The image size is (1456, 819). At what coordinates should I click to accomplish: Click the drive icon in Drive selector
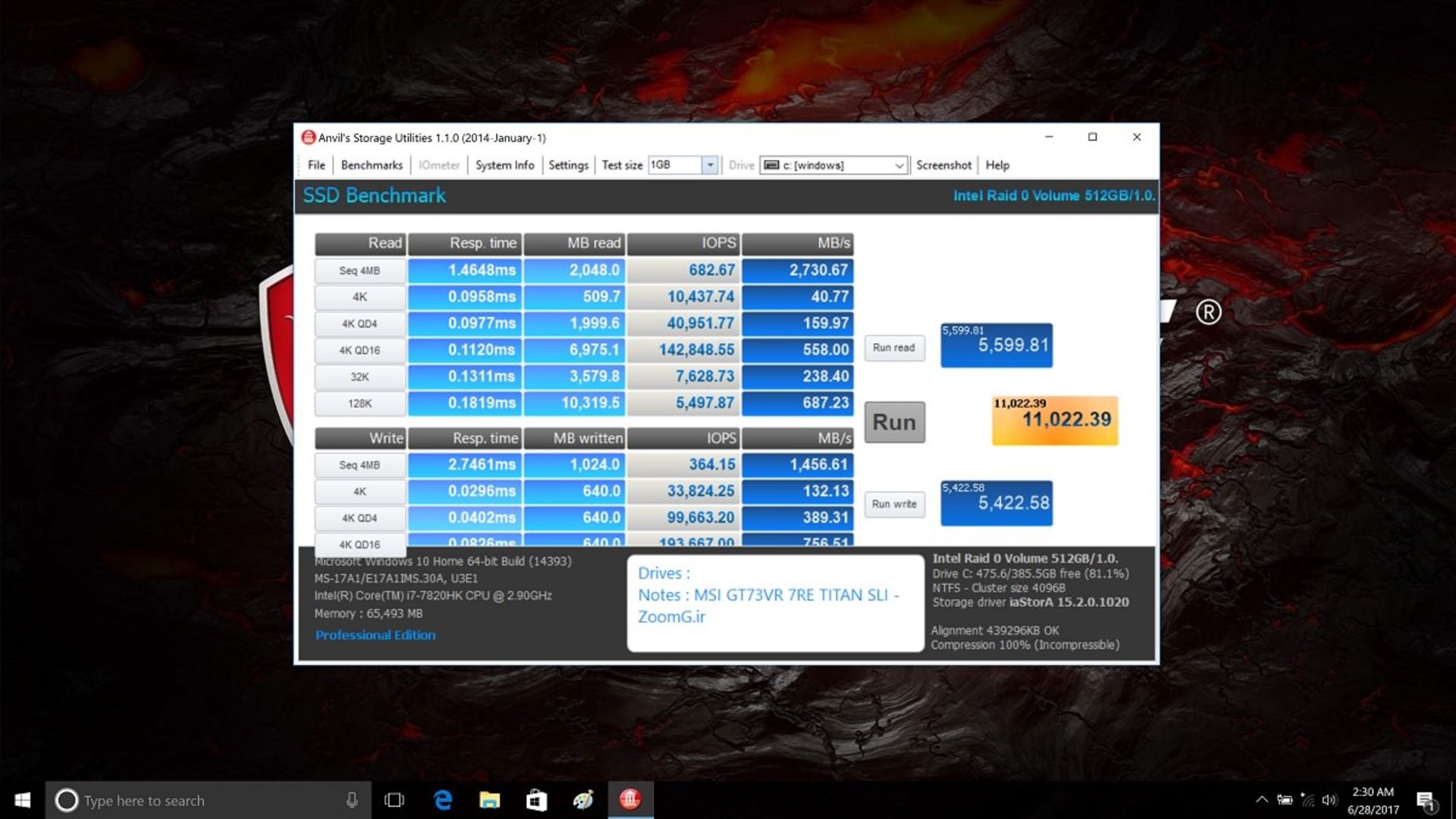771,165
